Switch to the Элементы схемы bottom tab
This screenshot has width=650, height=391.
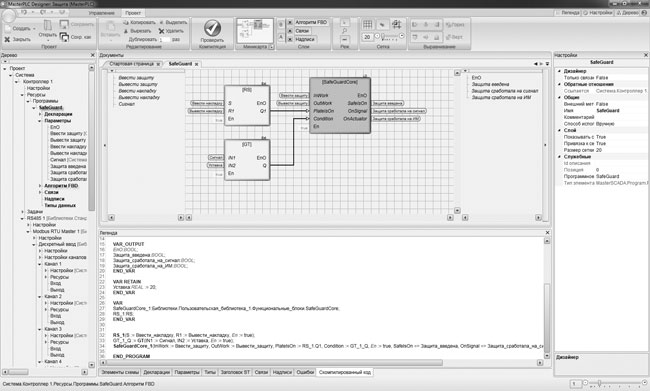pyautogui.click(x=120, y=372)
